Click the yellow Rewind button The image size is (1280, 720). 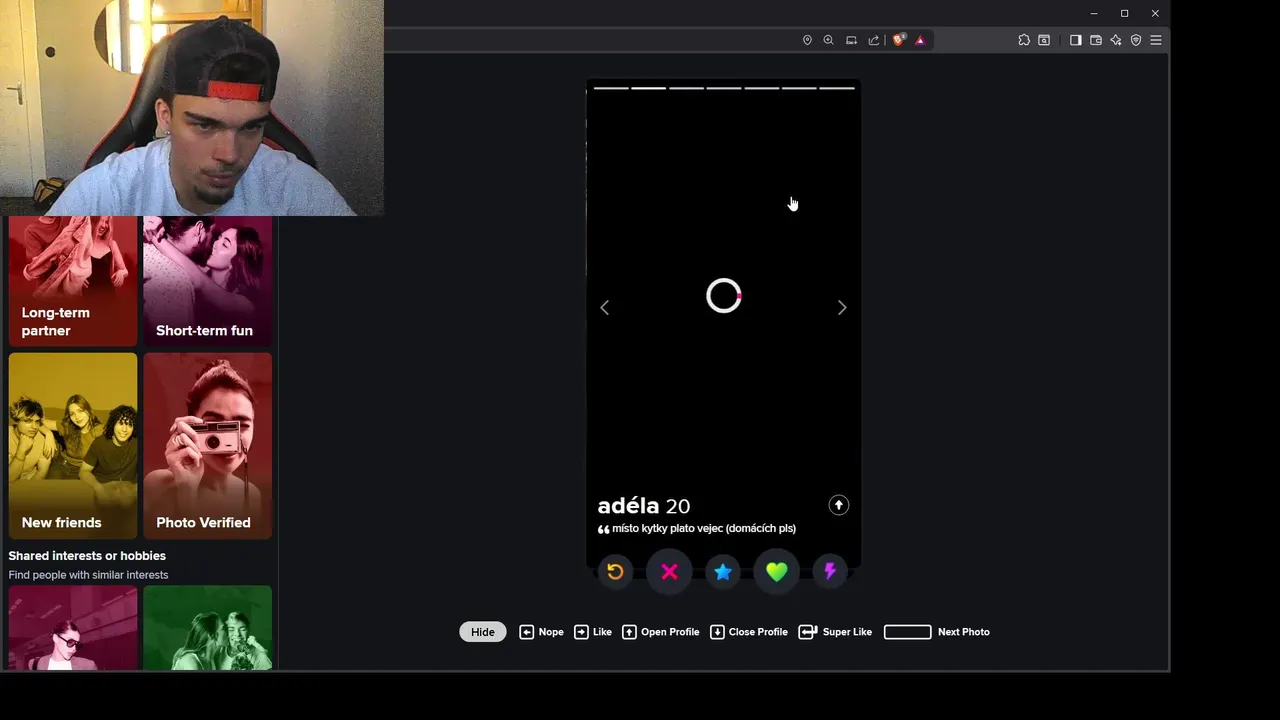615,572
